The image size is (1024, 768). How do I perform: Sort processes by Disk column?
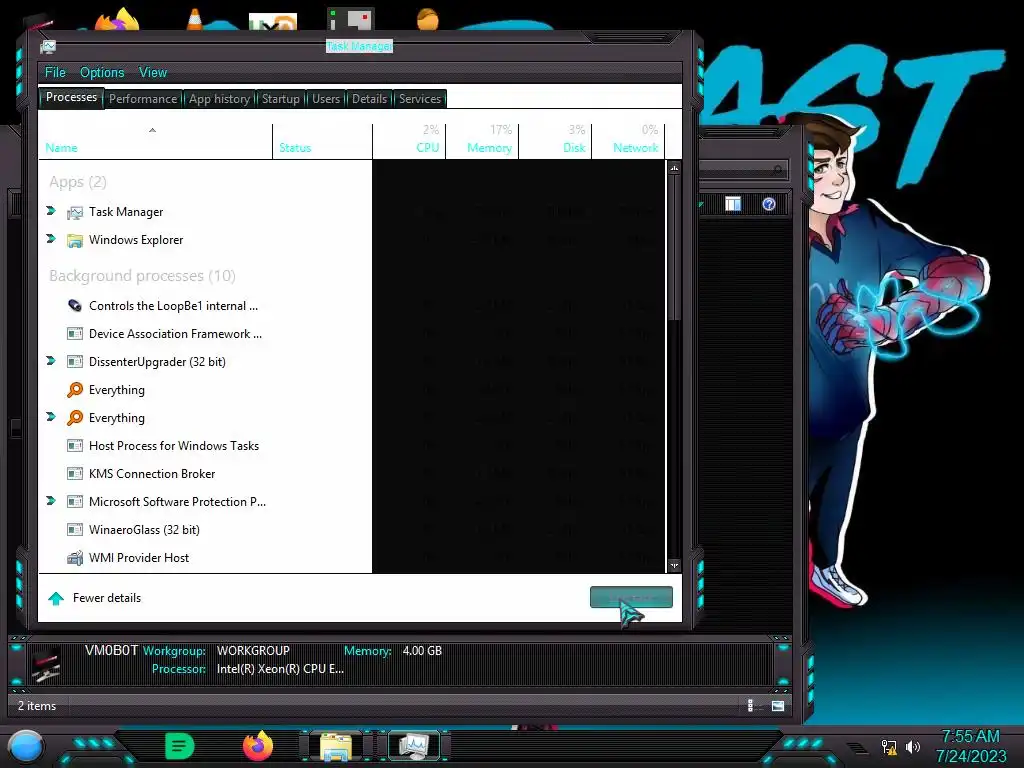coord(555,141)
